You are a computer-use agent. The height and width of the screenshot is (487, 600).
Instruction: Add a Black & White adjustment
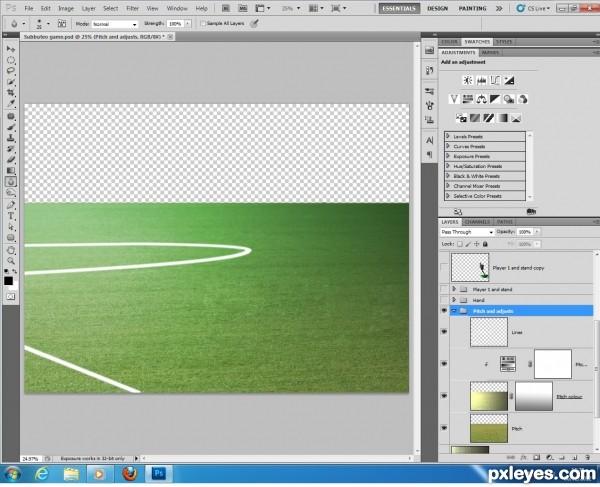(x=495, y=99)
